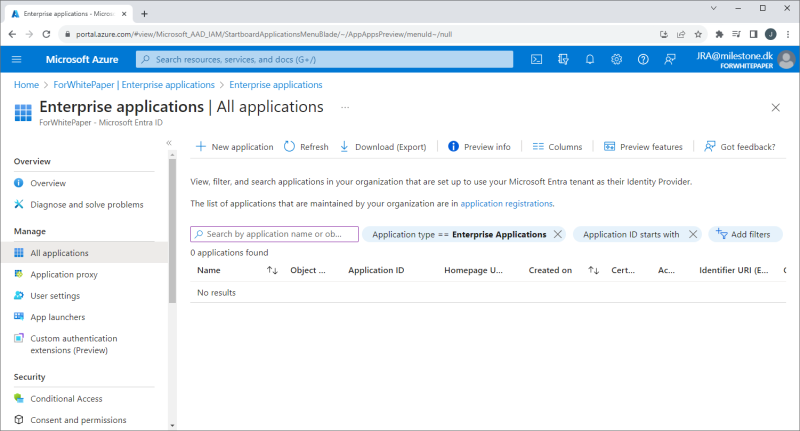Collapse the left navigation menu
Screen dimensions: 800x431
pos(169,143)
